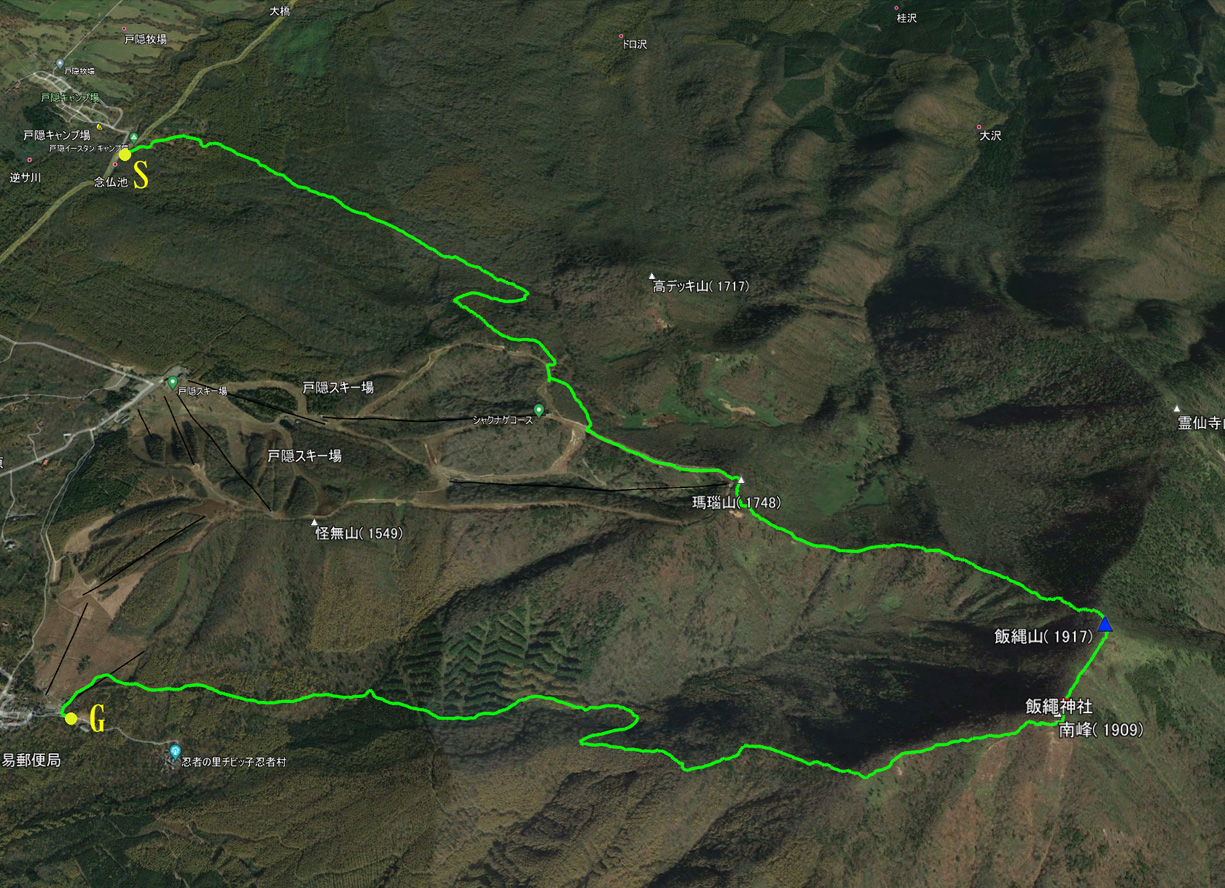Click the yellow start marker S

click(x=125, y=154)
